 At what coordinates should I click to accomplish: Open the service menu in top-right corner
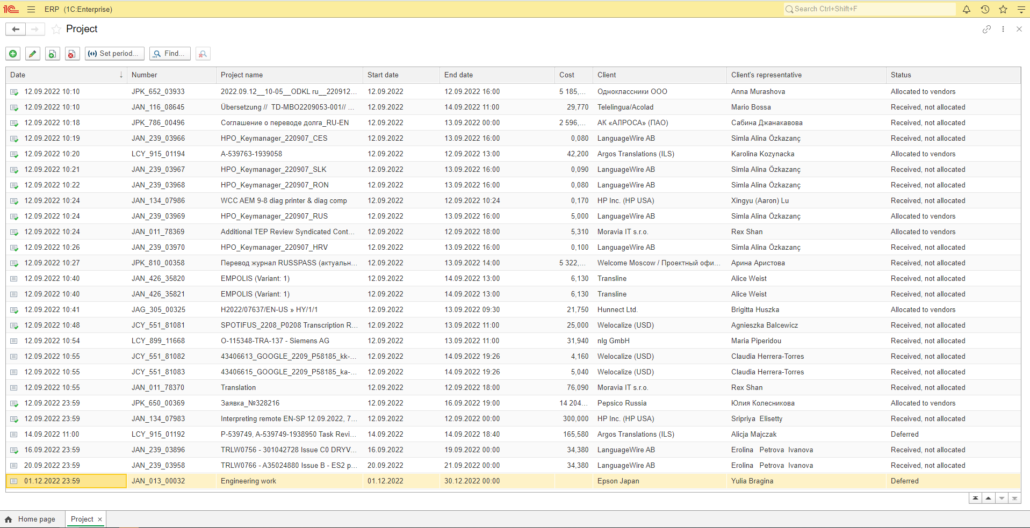1020,9
